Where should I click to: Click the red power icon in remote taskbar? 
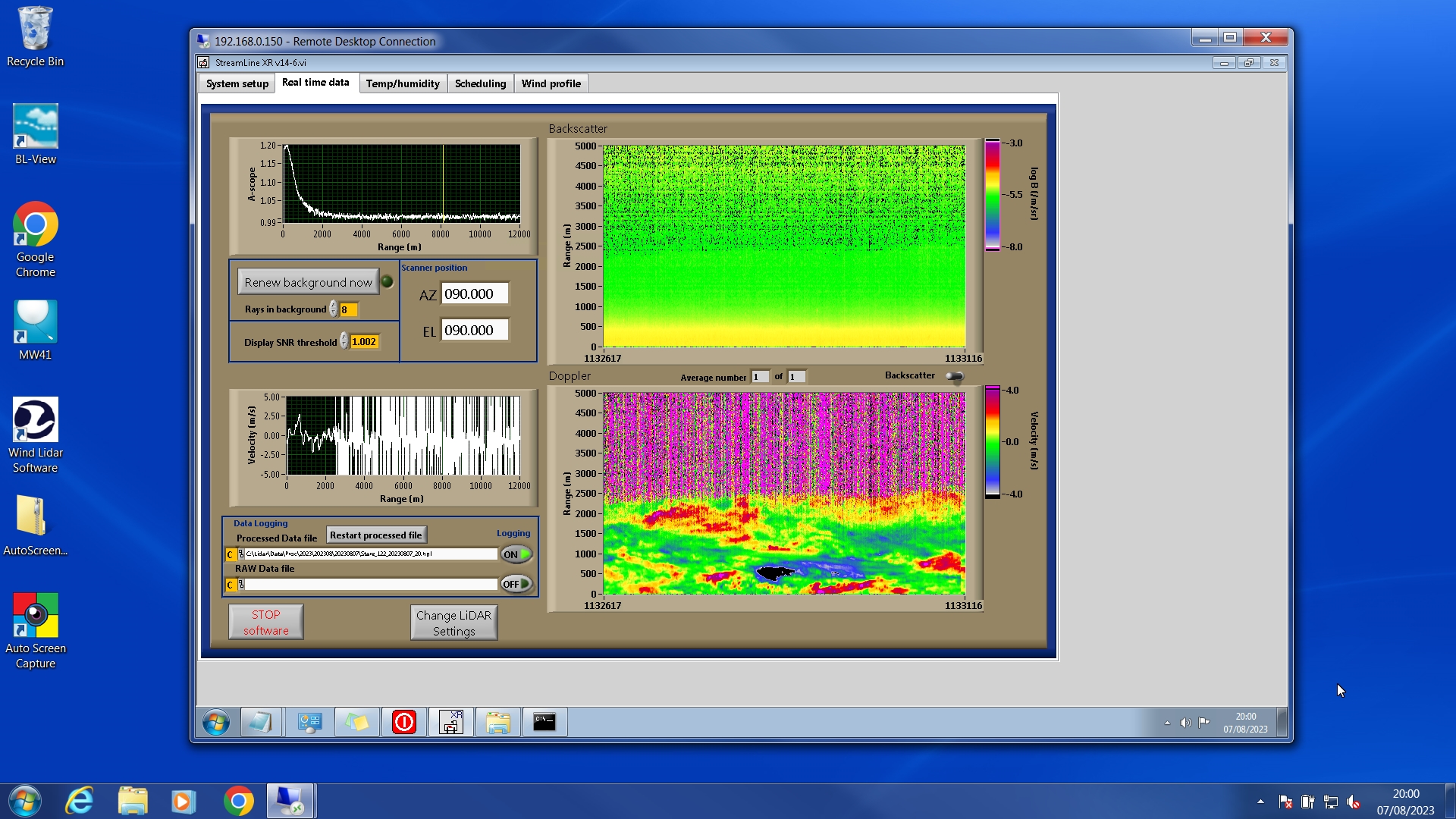pyautogui.click(x=403, y=722)
